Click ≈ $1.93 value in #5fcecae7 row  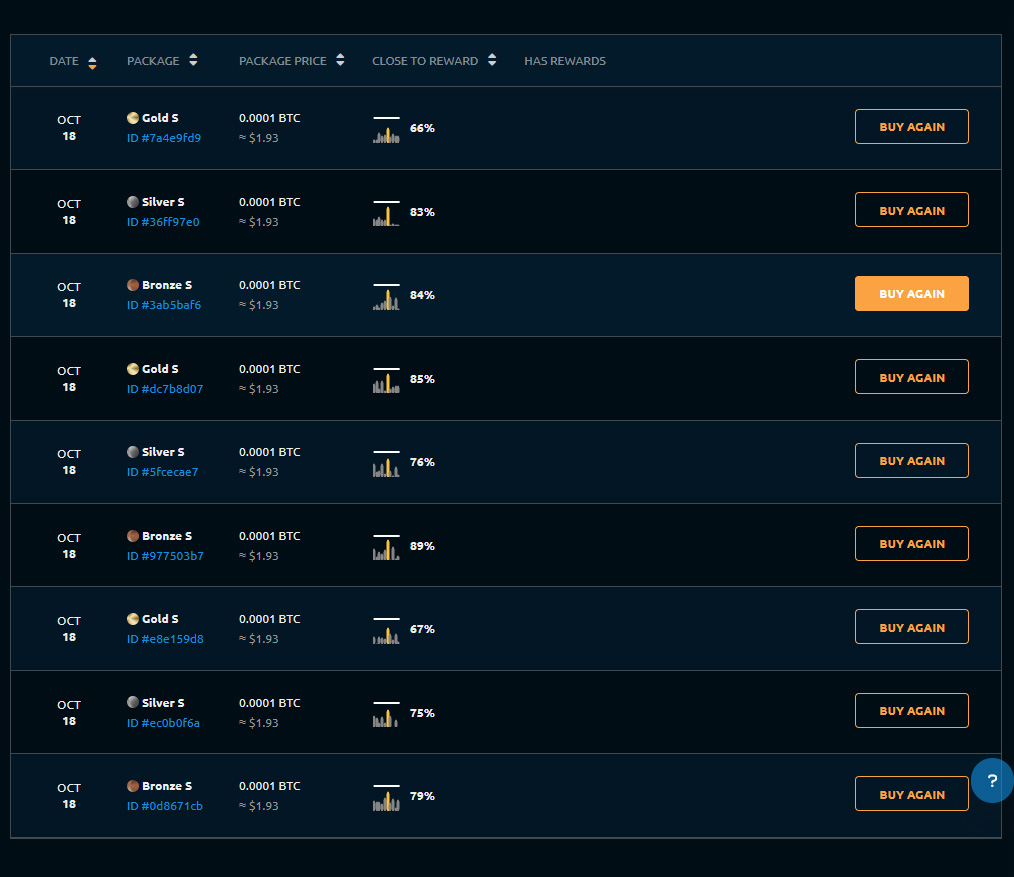click(x=259, y=471)
